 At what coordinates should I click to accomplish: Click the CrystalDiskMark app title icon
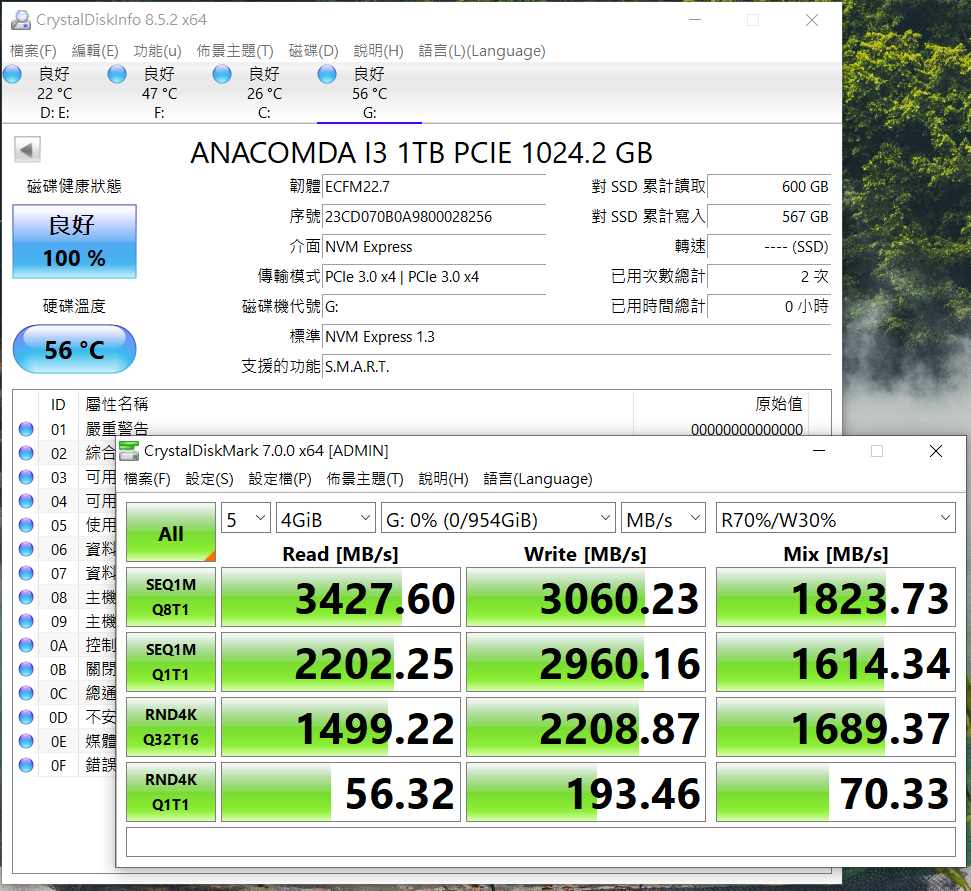pyautogui.click(x=129, y=451)
